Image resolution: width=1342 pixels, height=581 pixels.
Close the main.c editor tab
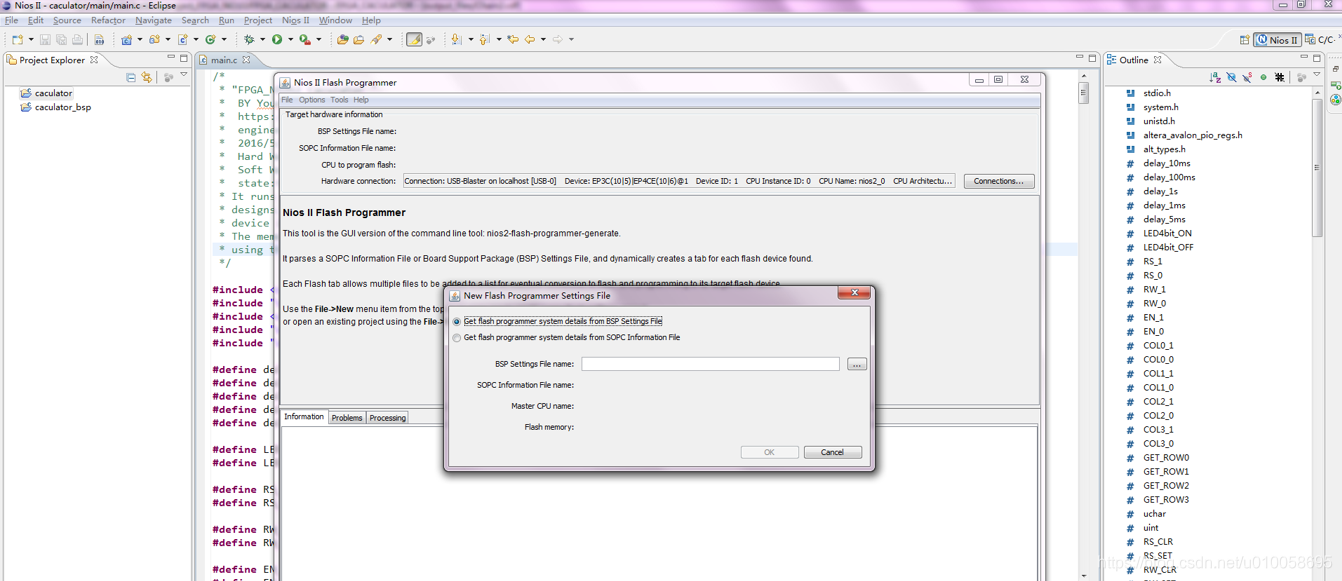click(x=246, y=60)
